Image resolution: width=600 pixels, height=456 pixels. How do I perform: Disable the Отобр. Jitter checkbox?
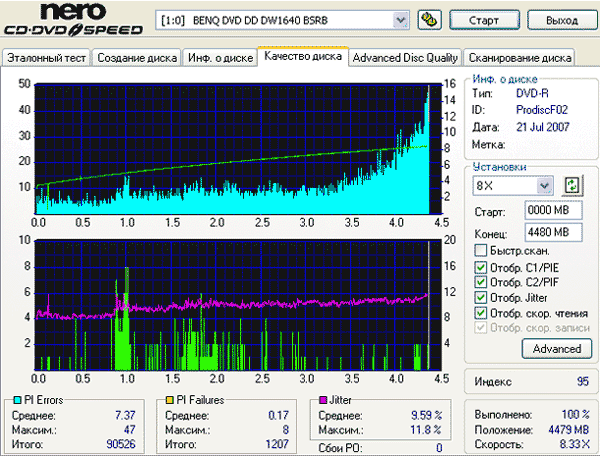(480, 298)
